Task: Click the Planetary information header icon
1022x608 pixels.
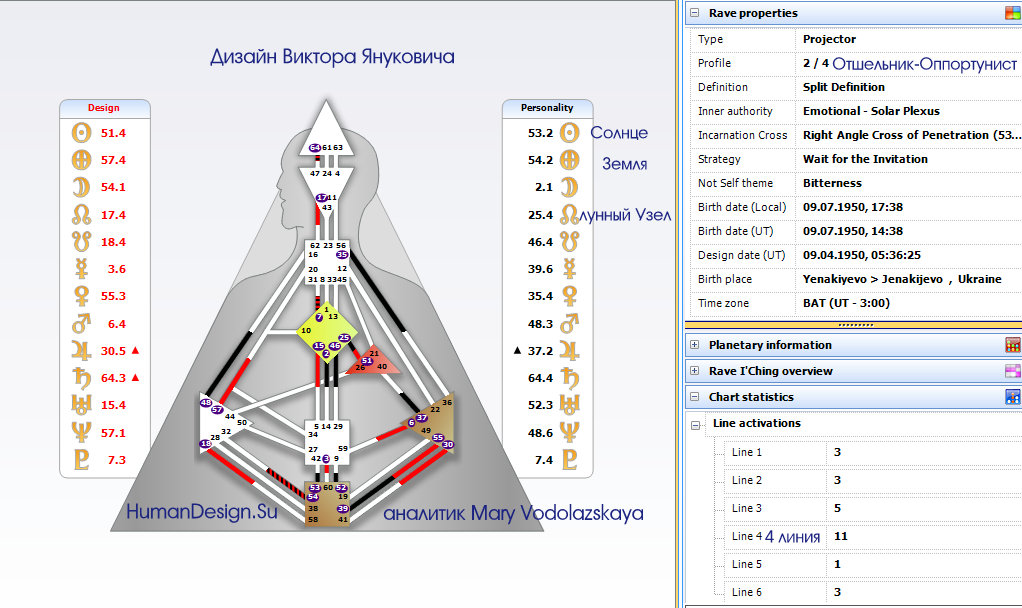Action: pos(1012,345)
